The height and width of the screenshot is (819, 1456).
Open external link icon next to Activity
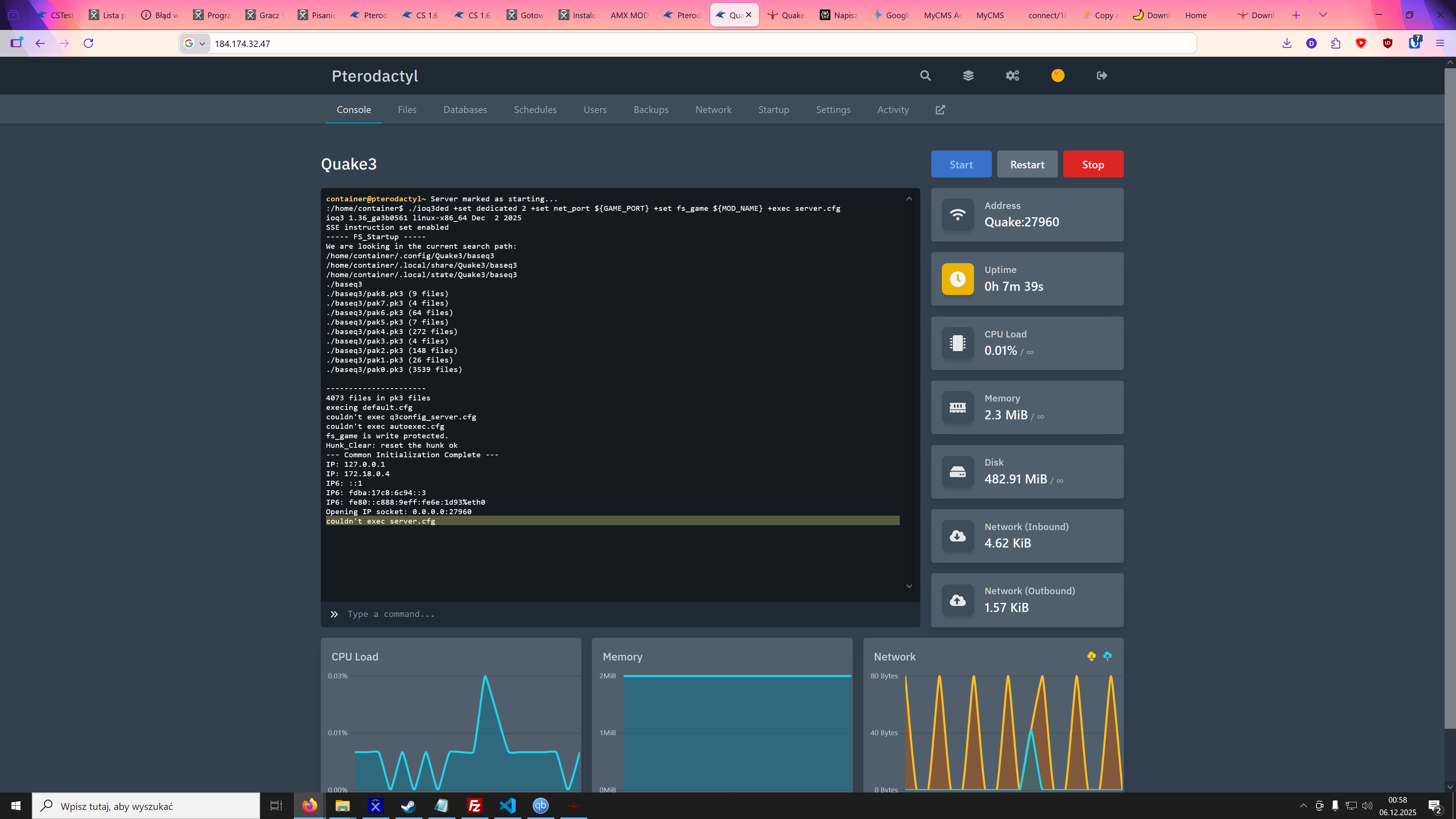click(940, 110)
